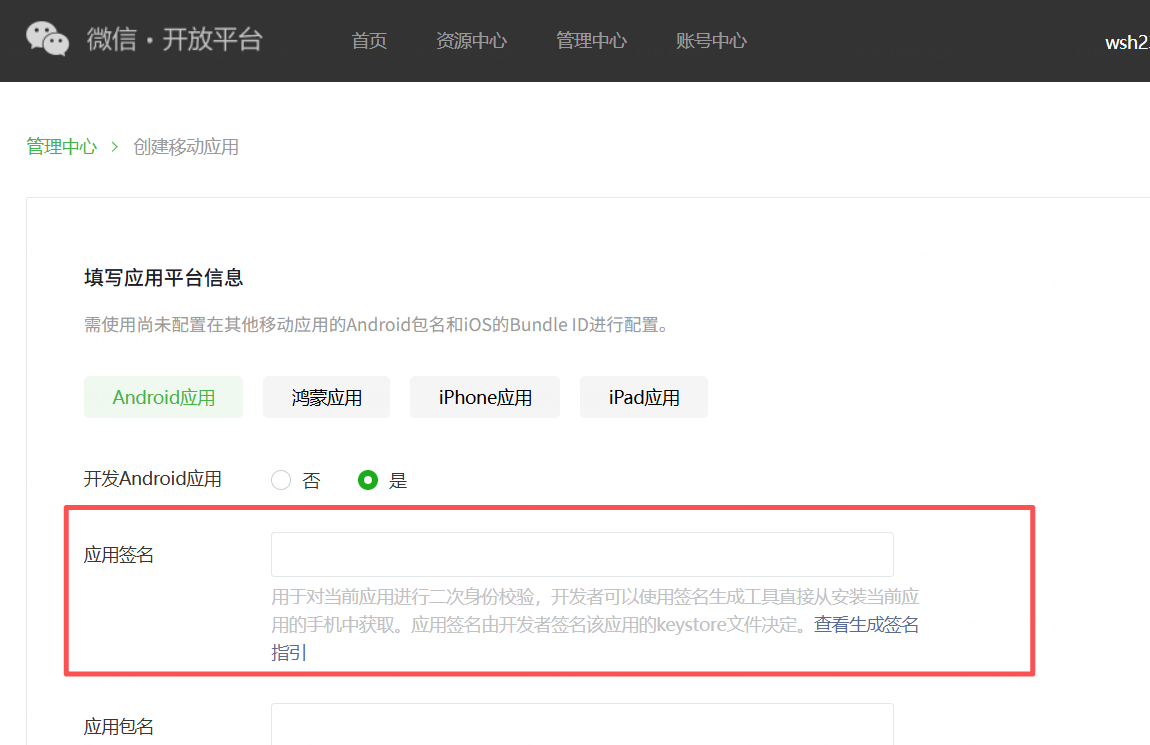This screenshot has height=745, width=1150.
Task: Open the 管理中心 top menu item
Action: pyautogui.click(x=591, y=40)
